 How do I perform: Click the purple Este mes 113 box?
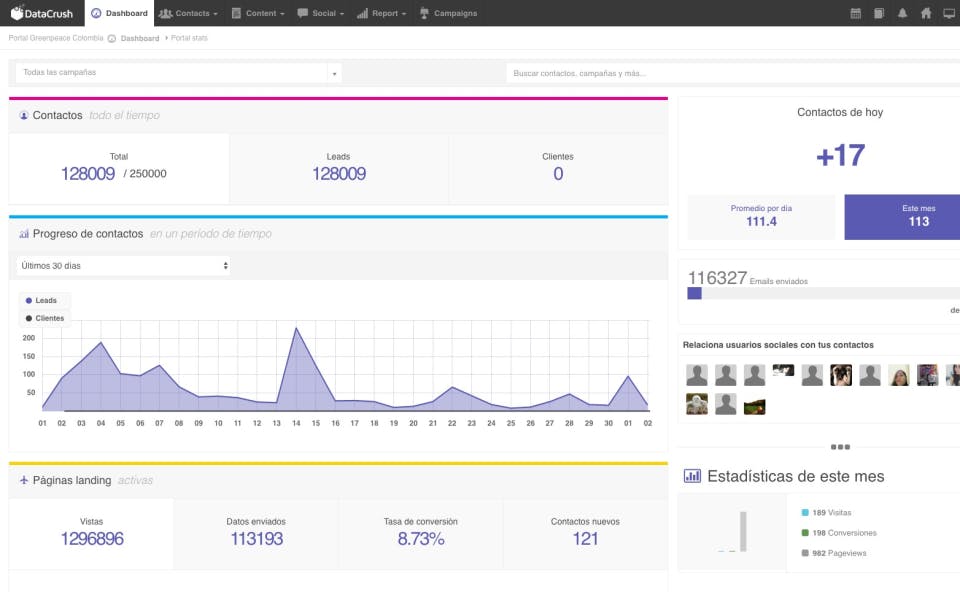point(902,217)
